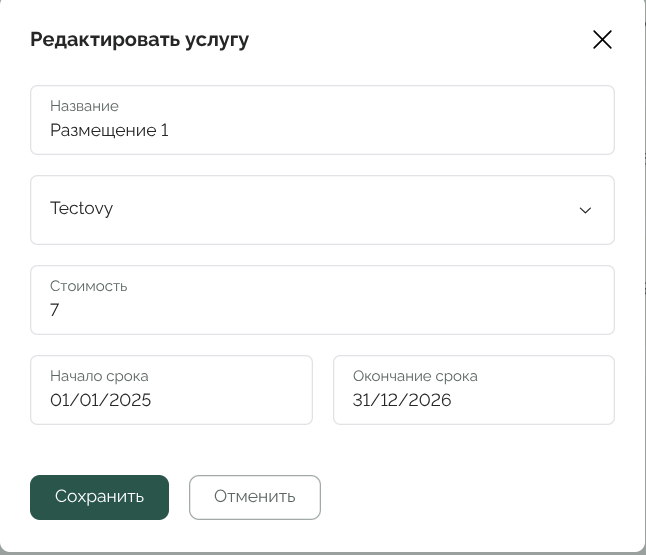The image size is (646, 555).
Task: Click the Сохранить button
Action: pyautogui.click(x=99, y=497)
